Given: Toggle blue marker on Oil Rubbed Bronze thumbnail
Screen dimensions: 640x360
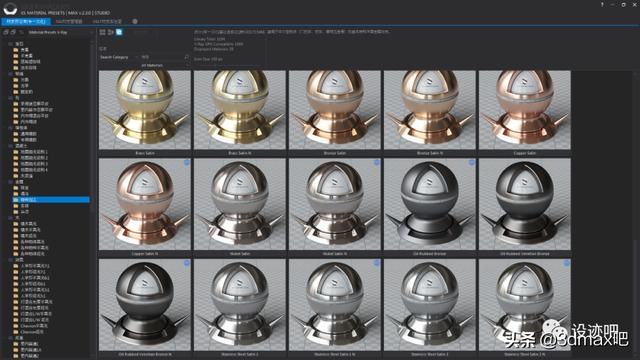Looking at the screenshot, I should click(471, 162).
